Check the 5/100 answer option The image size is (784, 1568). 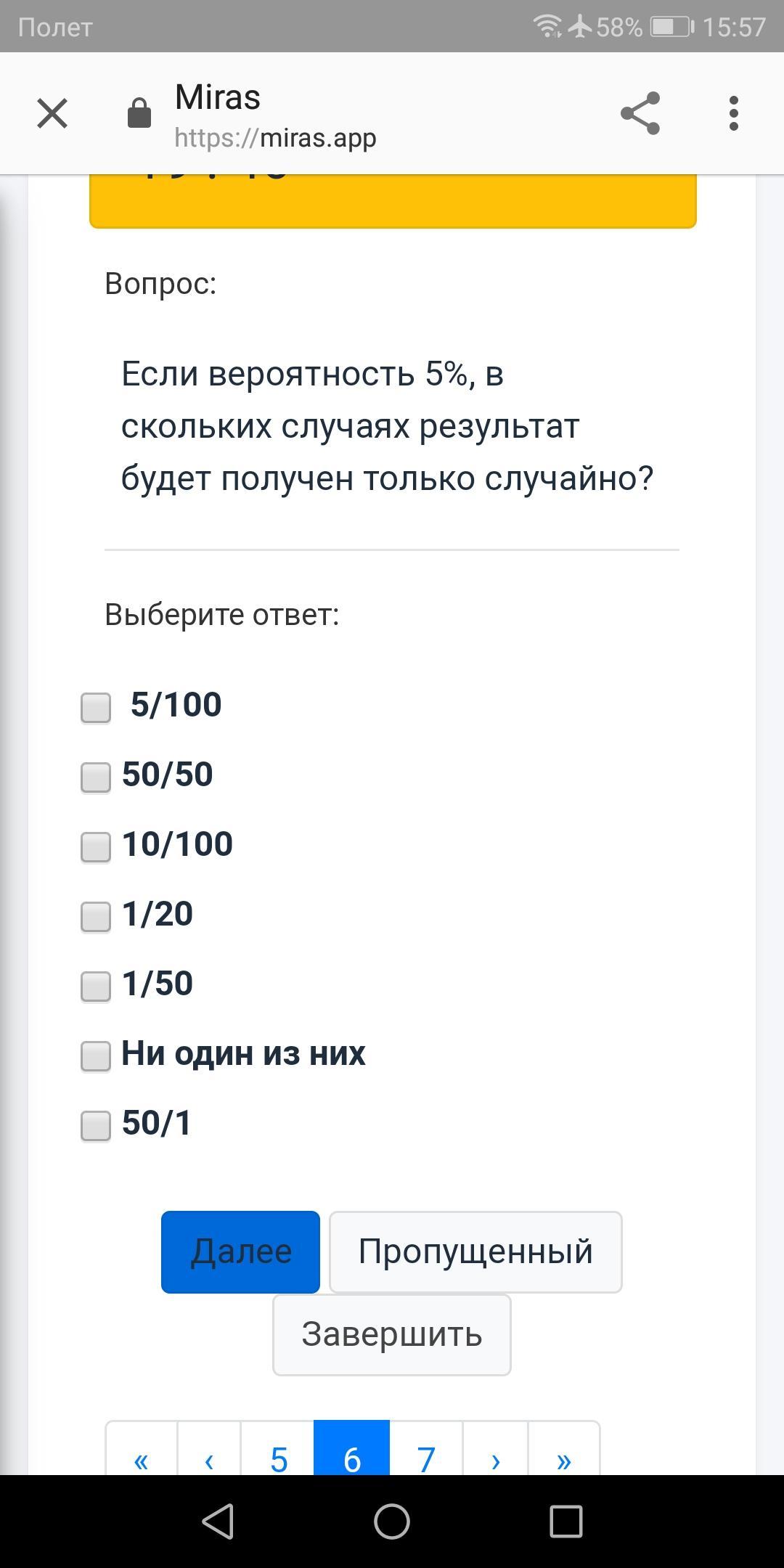tap(96, 707)
